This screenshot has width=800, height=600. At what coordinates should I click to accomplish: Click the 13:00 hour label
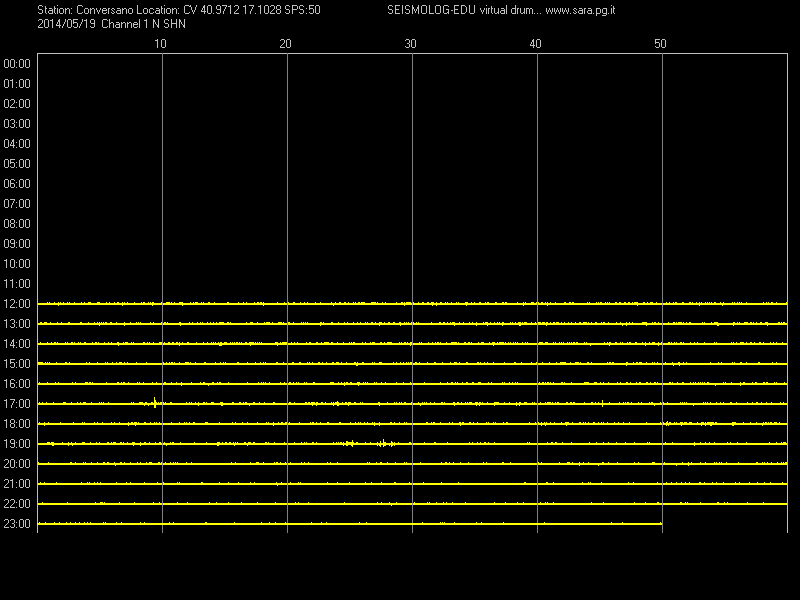[17, 323]
